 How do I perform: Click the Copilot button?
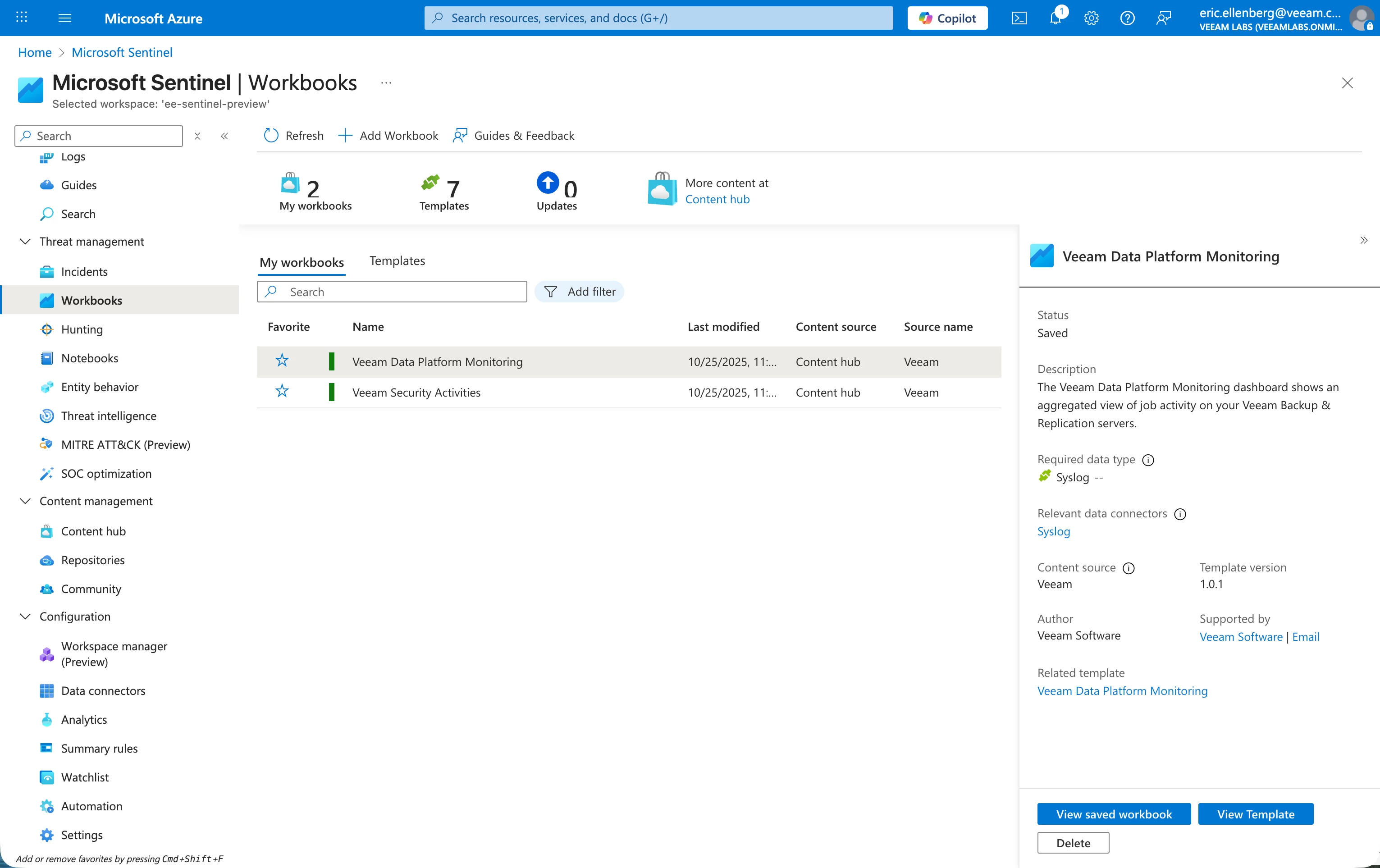tap(947, 18)
